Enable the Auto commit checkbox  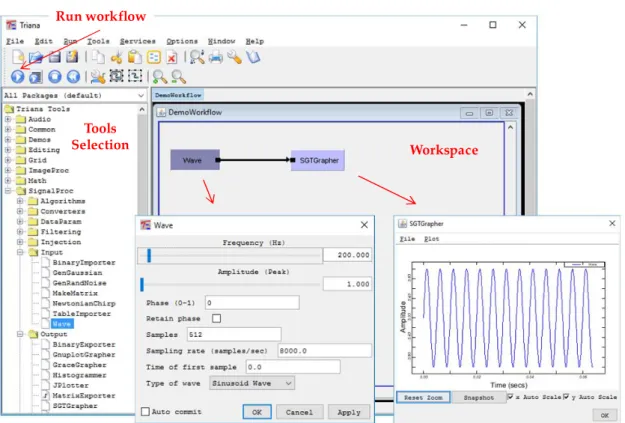coord(145,411)
